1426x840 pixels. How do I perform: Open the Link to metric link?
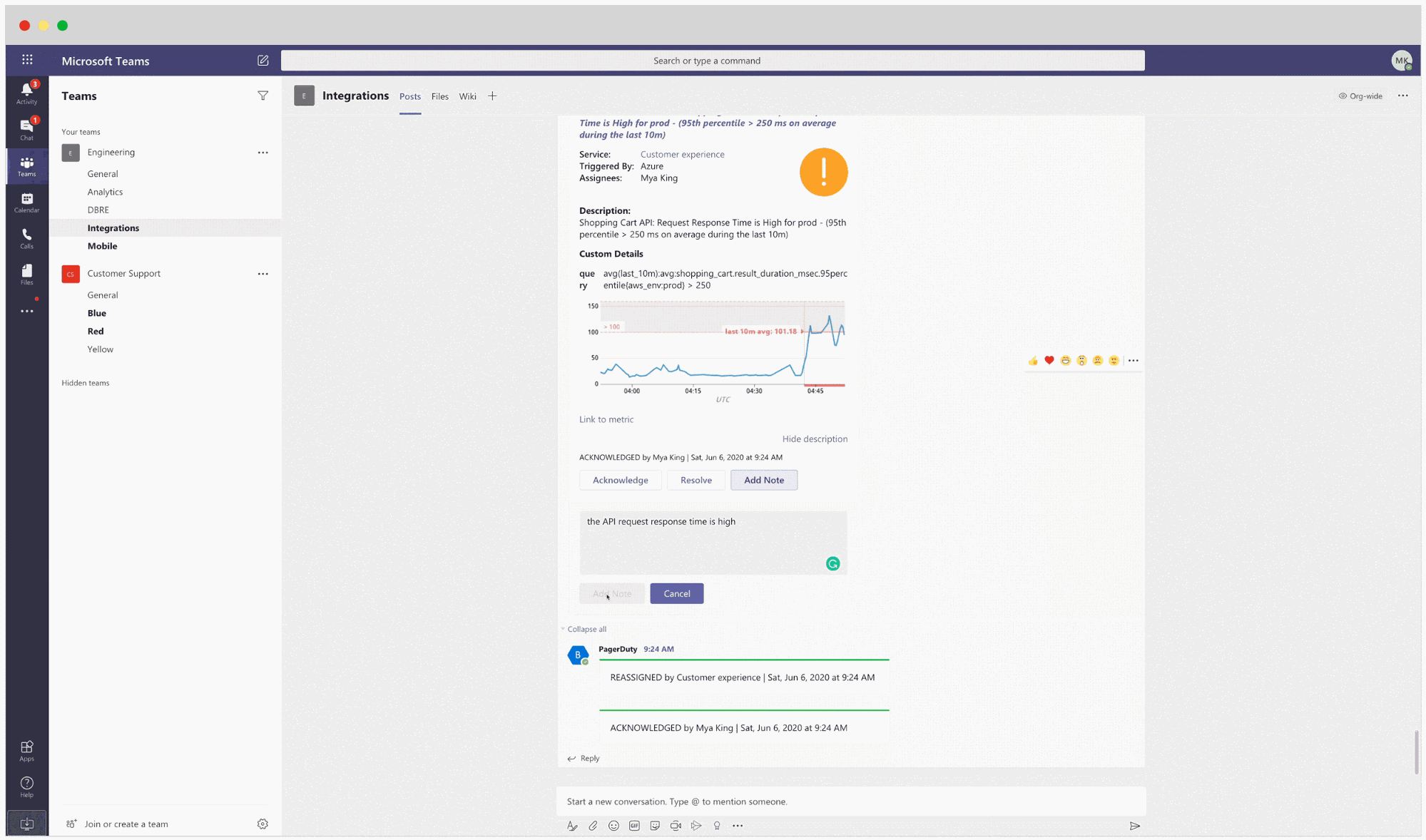[x=606, y=419]
